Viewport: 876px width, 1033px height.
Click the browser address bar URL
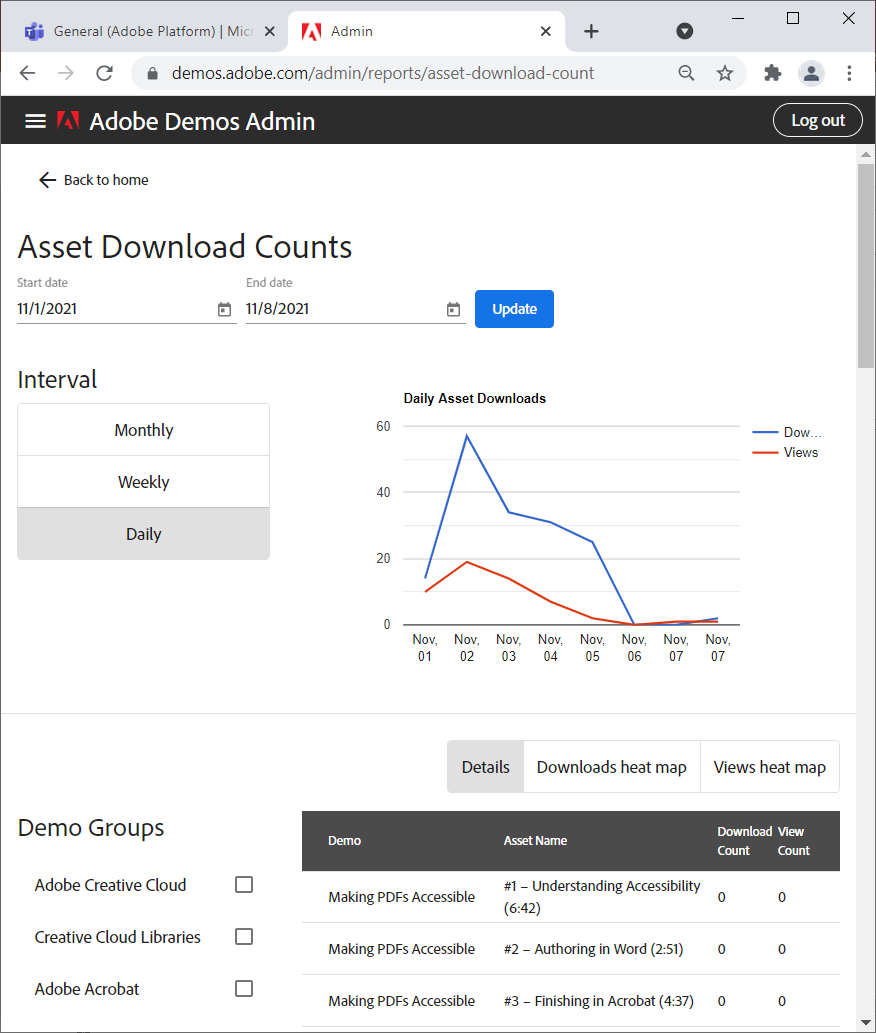383,73
